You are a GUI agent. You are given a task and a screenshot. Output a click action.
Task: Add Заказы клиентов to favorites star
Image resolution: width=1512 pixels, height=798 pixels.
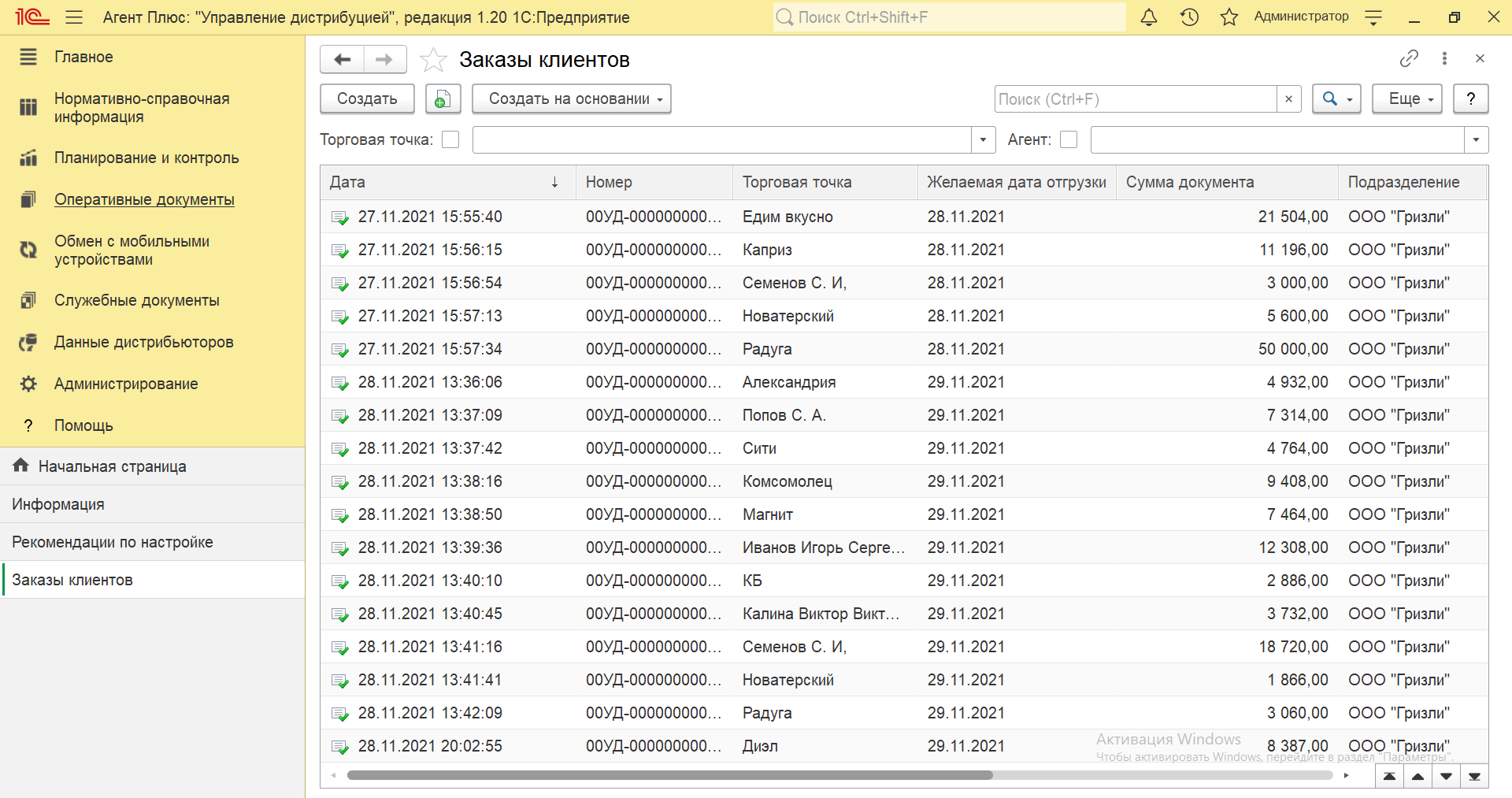click(x=433, y=60)
